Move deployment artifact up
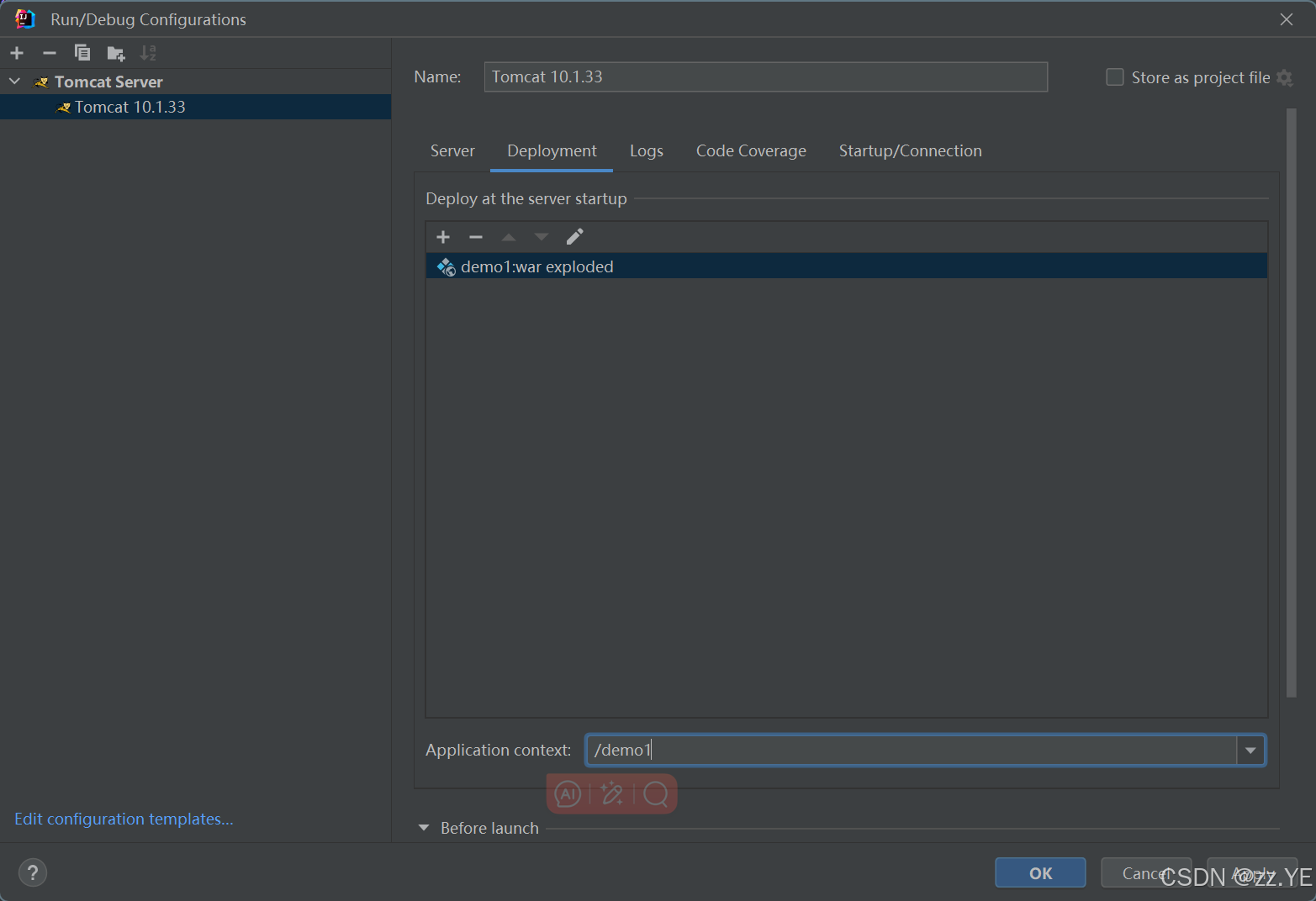The image size is (1316, 901). tap(509, 237)
